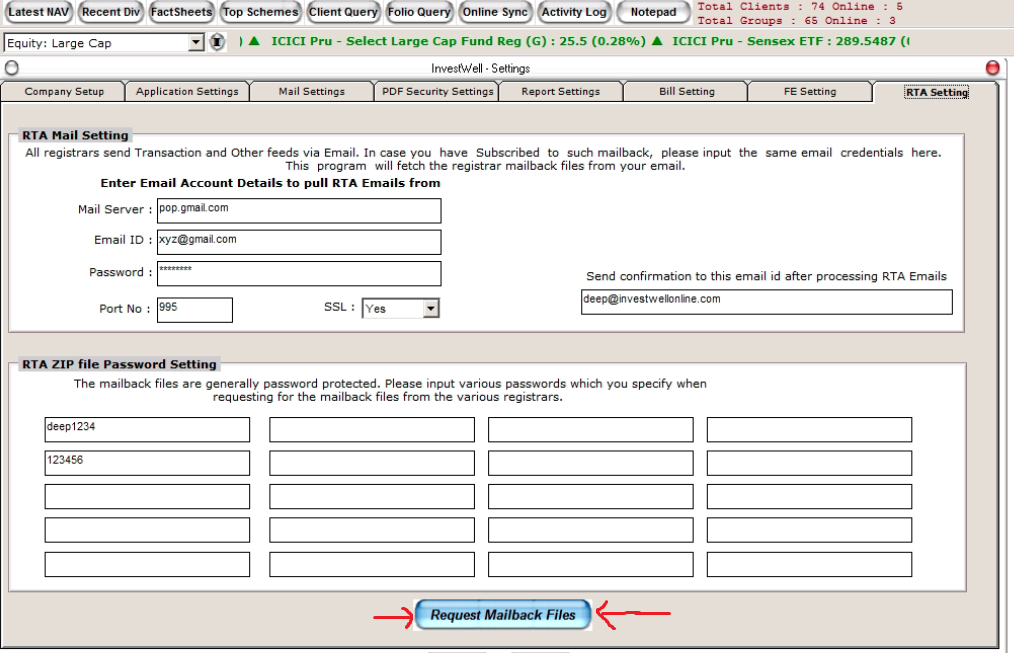Image resolution: width=1014 pixels, height=653 pixels.
Task: Click the Mail Server input field
Action: click(299, 211)
